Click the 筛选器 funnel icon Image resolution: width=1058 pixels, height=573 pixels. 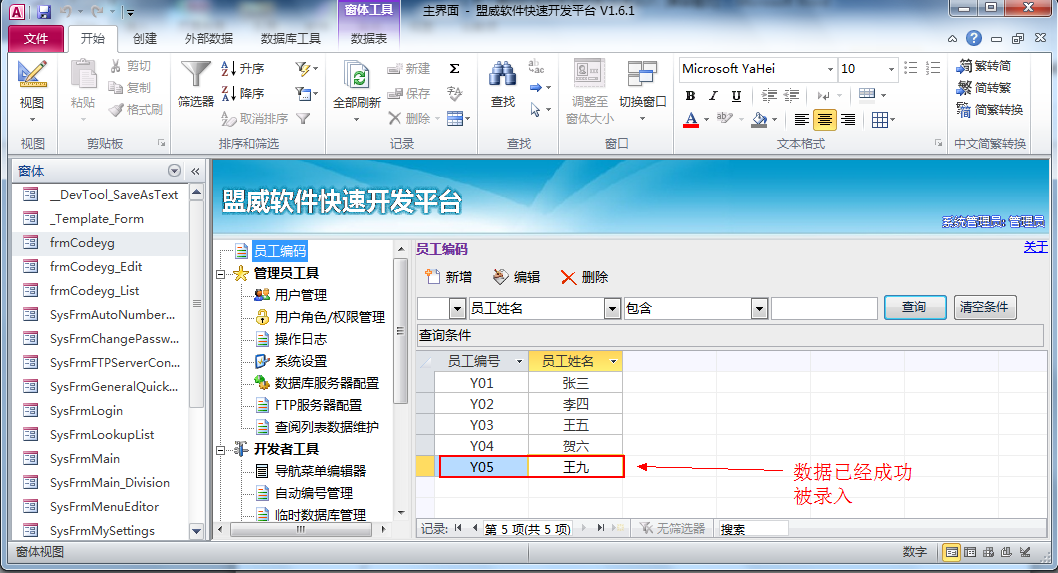coord(196,74)
